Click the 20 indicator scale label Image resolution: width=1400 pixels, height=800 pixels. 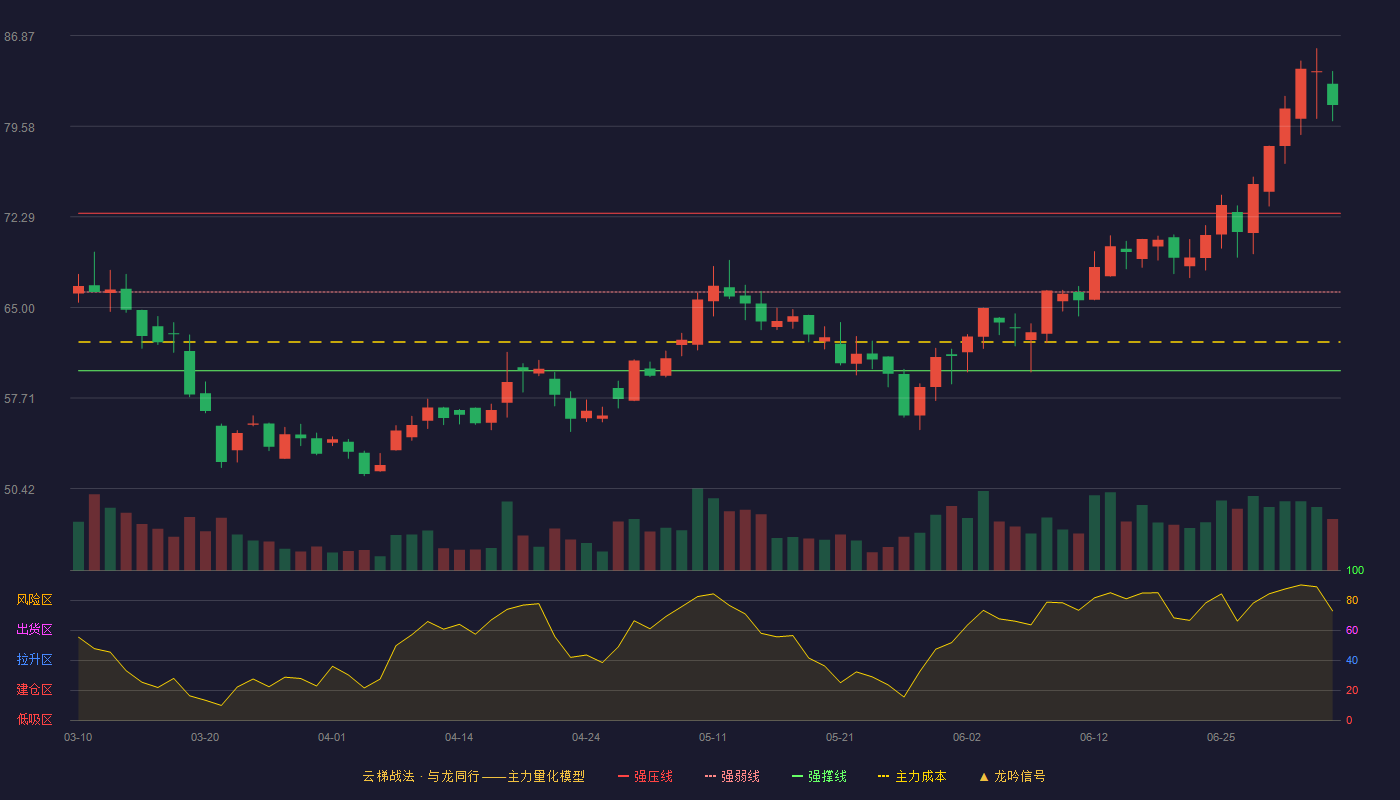click(1352, 690)
